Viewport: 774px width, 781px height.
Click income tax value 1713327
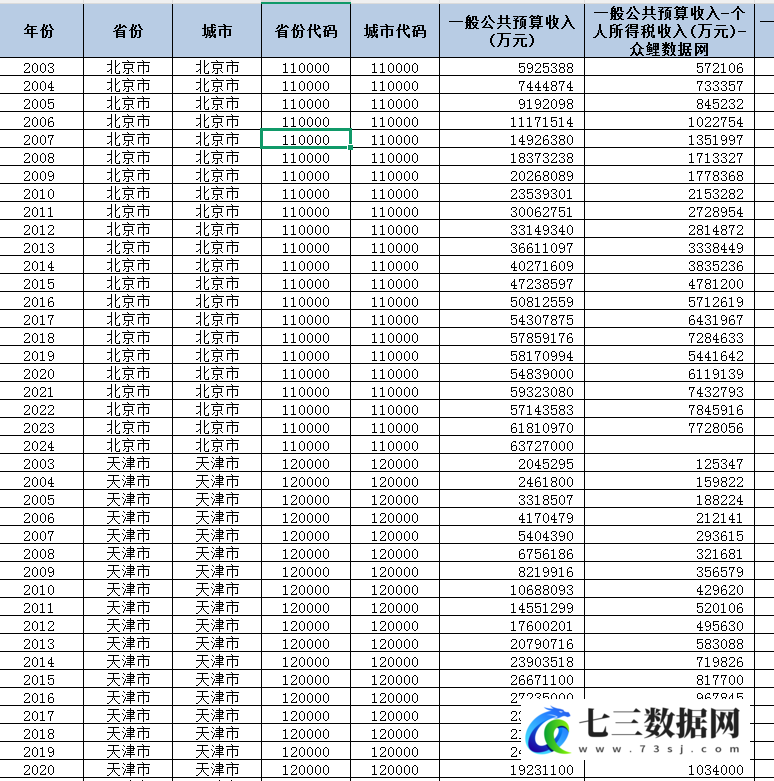[716, 157]
